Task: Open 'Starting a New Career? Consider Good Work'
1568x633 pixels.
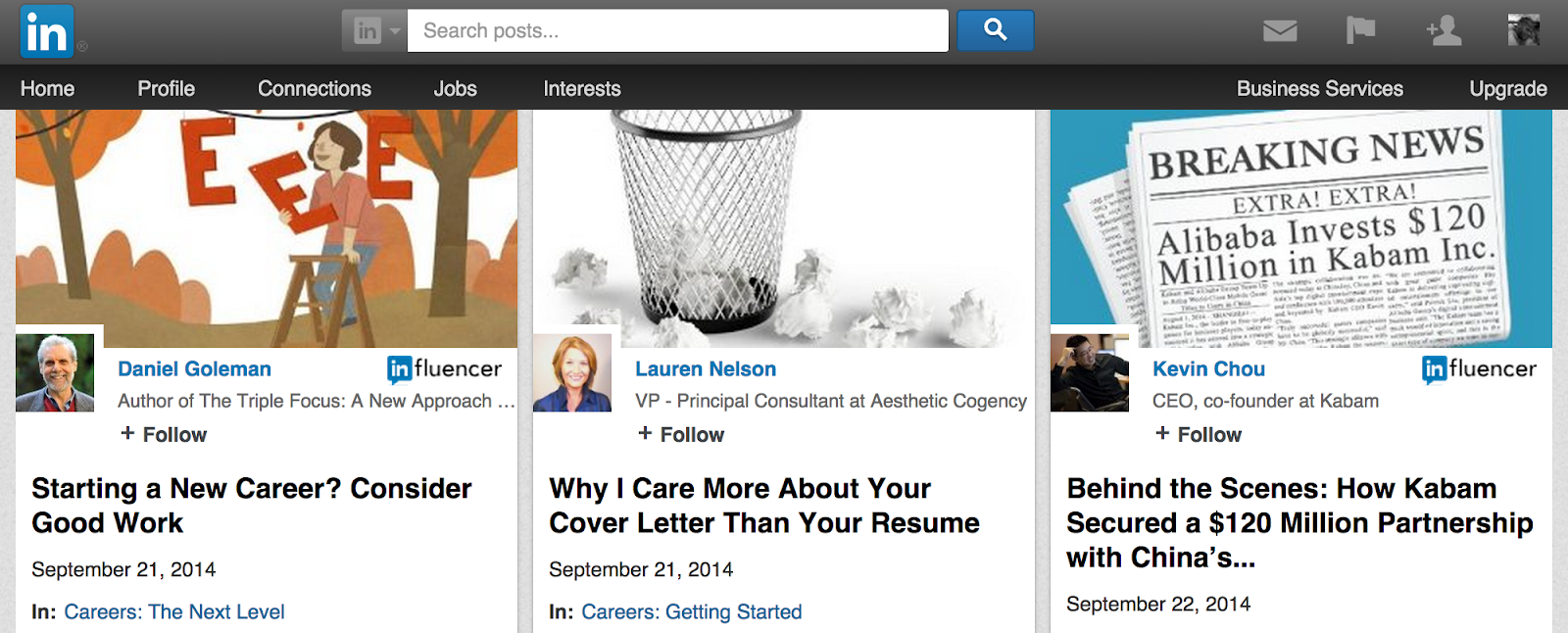Action: pos(252,506)
